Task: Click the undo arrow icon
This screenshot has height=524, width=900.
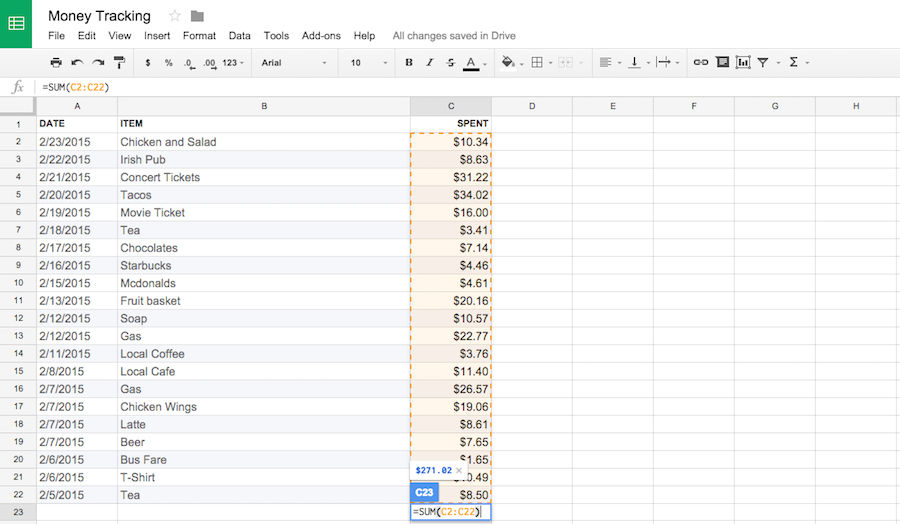Action: (x=77, y=63)
